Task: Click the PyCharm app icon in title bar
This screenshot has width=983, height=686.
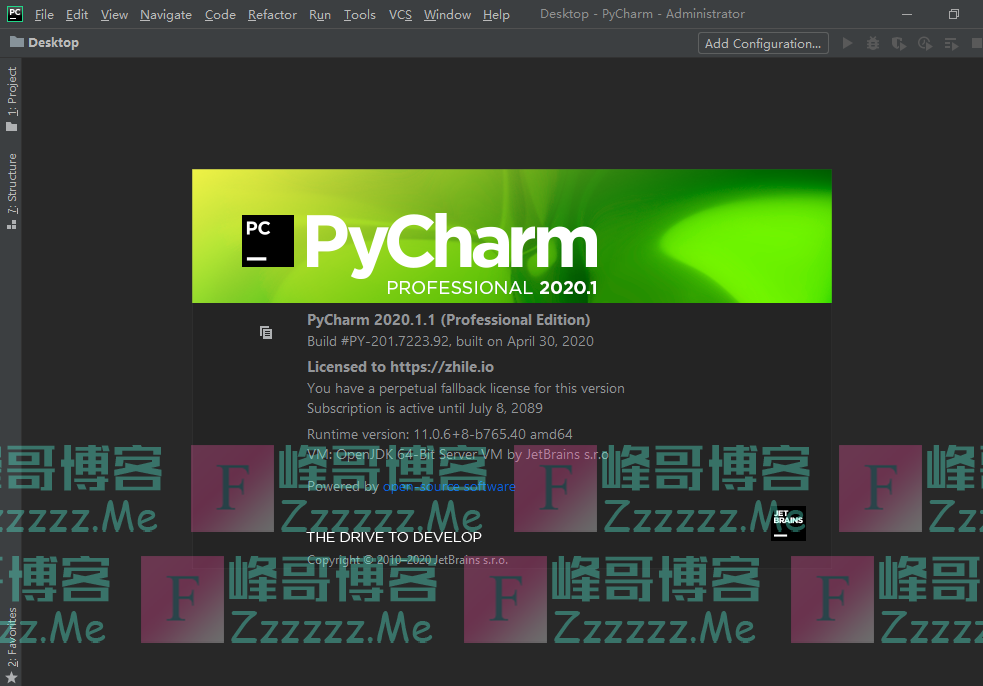Action: 14,14
